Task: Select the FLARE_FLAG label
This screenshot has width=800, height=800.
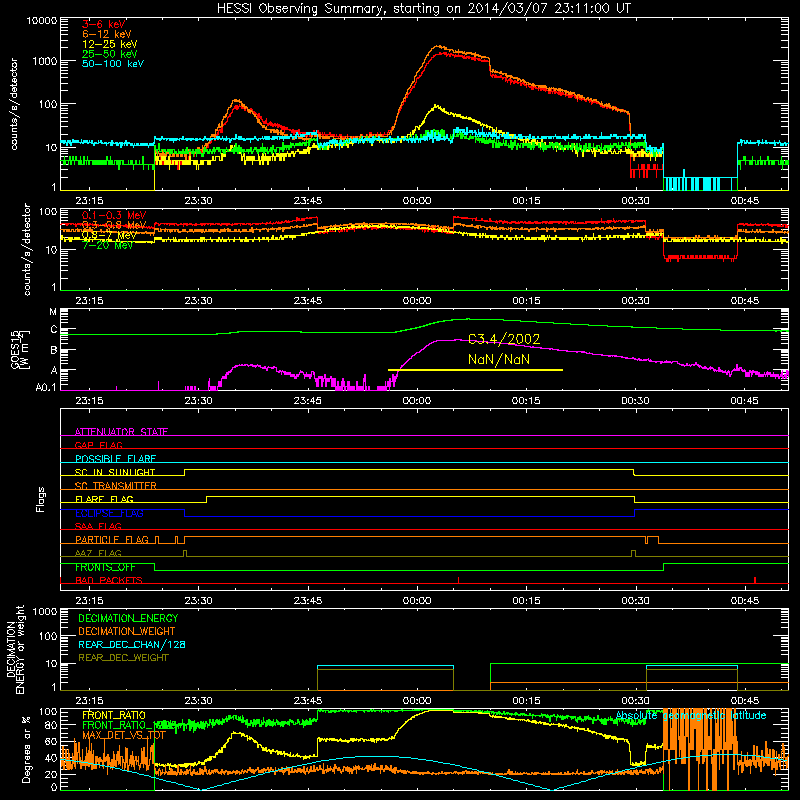Action: [x=104, y=499]
